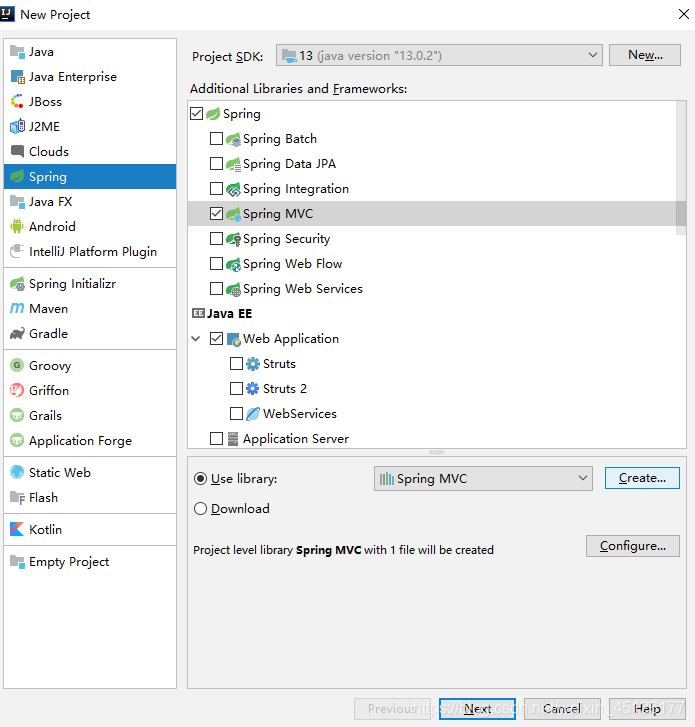Click the Next button
Image resolution: width=695 pixels, height=727 pixels.
(478, 709)
